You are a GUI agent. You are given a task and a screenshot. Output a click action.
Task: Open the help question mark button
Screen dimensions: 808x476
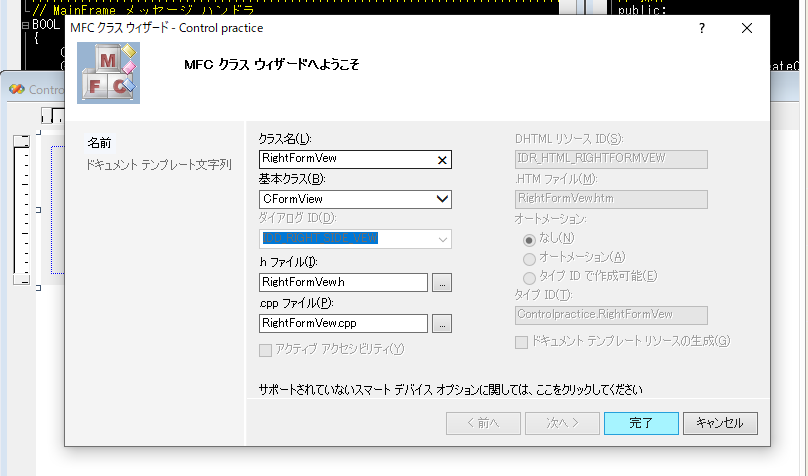click(x=701, y=28)
